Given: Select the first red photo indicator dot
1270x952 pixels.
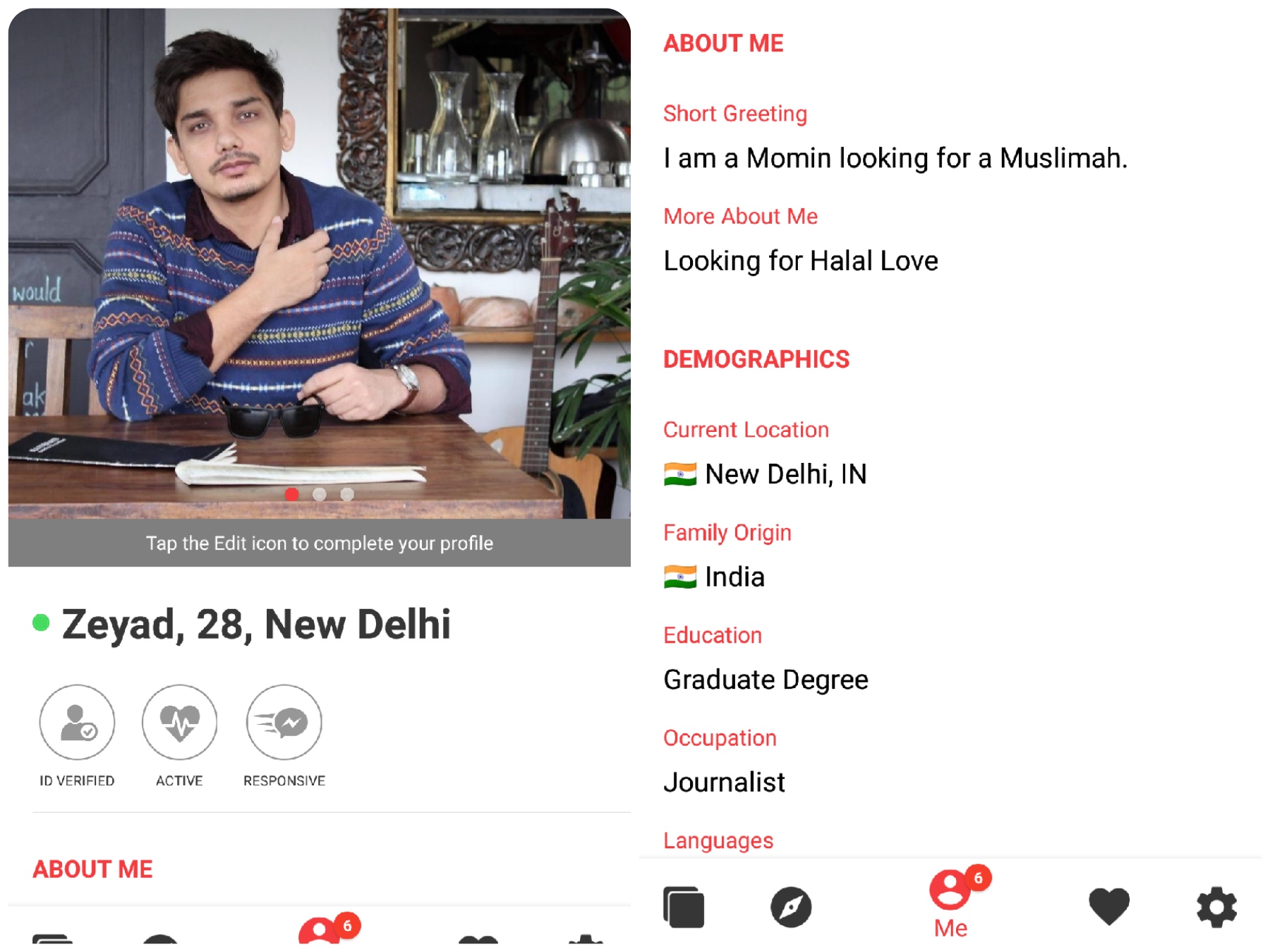Looking at the screenshot, I should coord(291,494).
